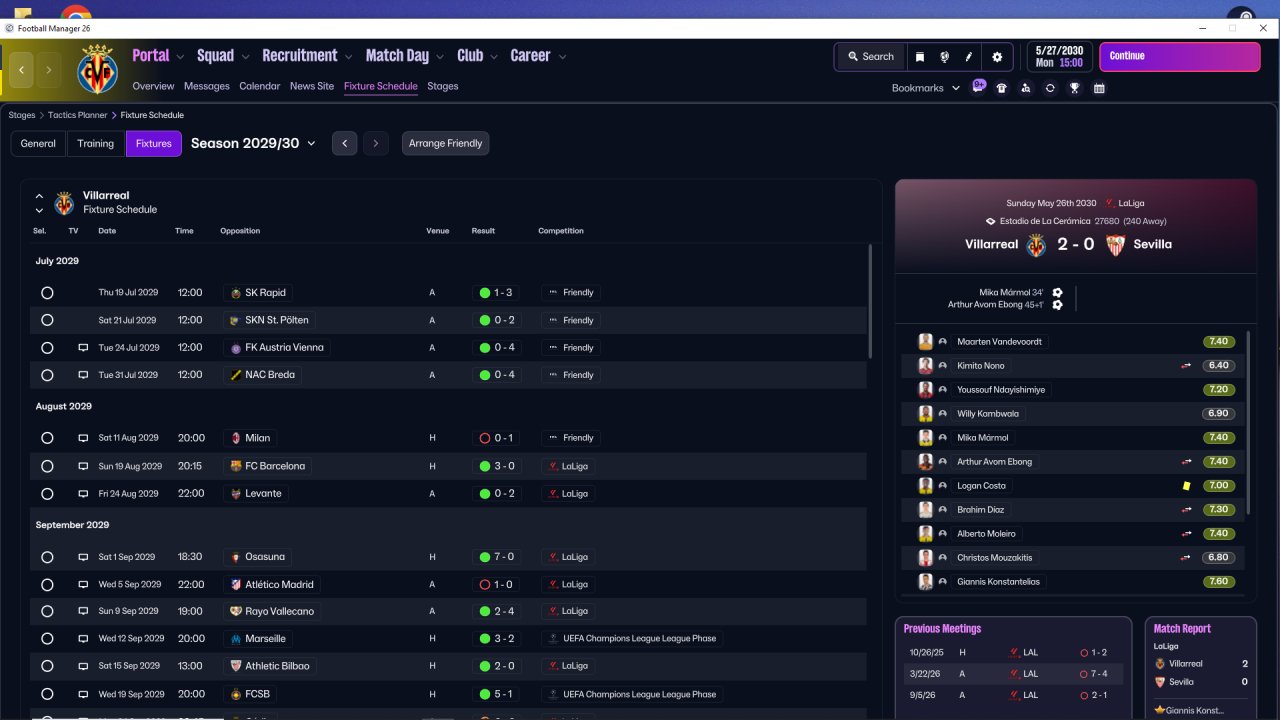Expand the Portal menu dropdown arrow
The height and width of the screenshot is (720, 1280).
coord(180,57)
